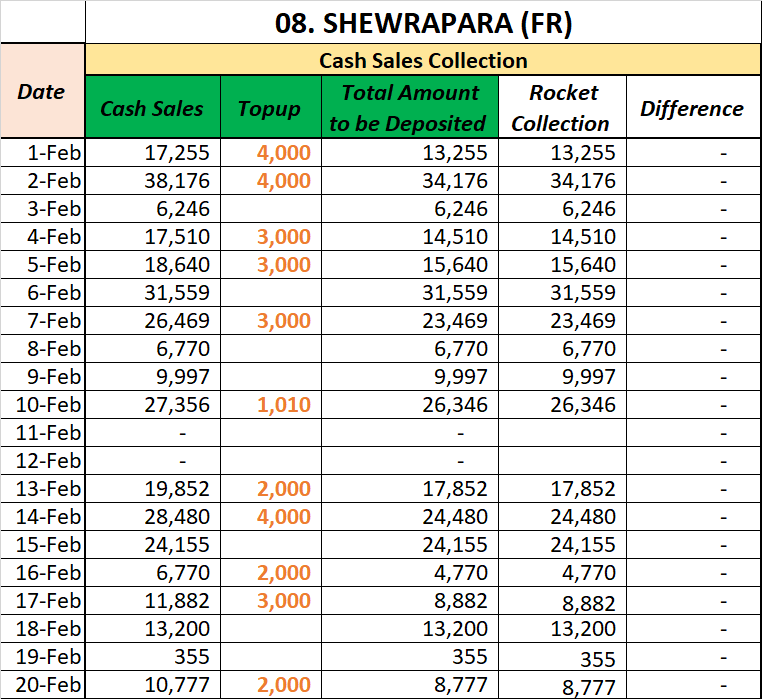
Task: Click the empty Topup cell for 6-Feb
Action: [x=271, y=293]
